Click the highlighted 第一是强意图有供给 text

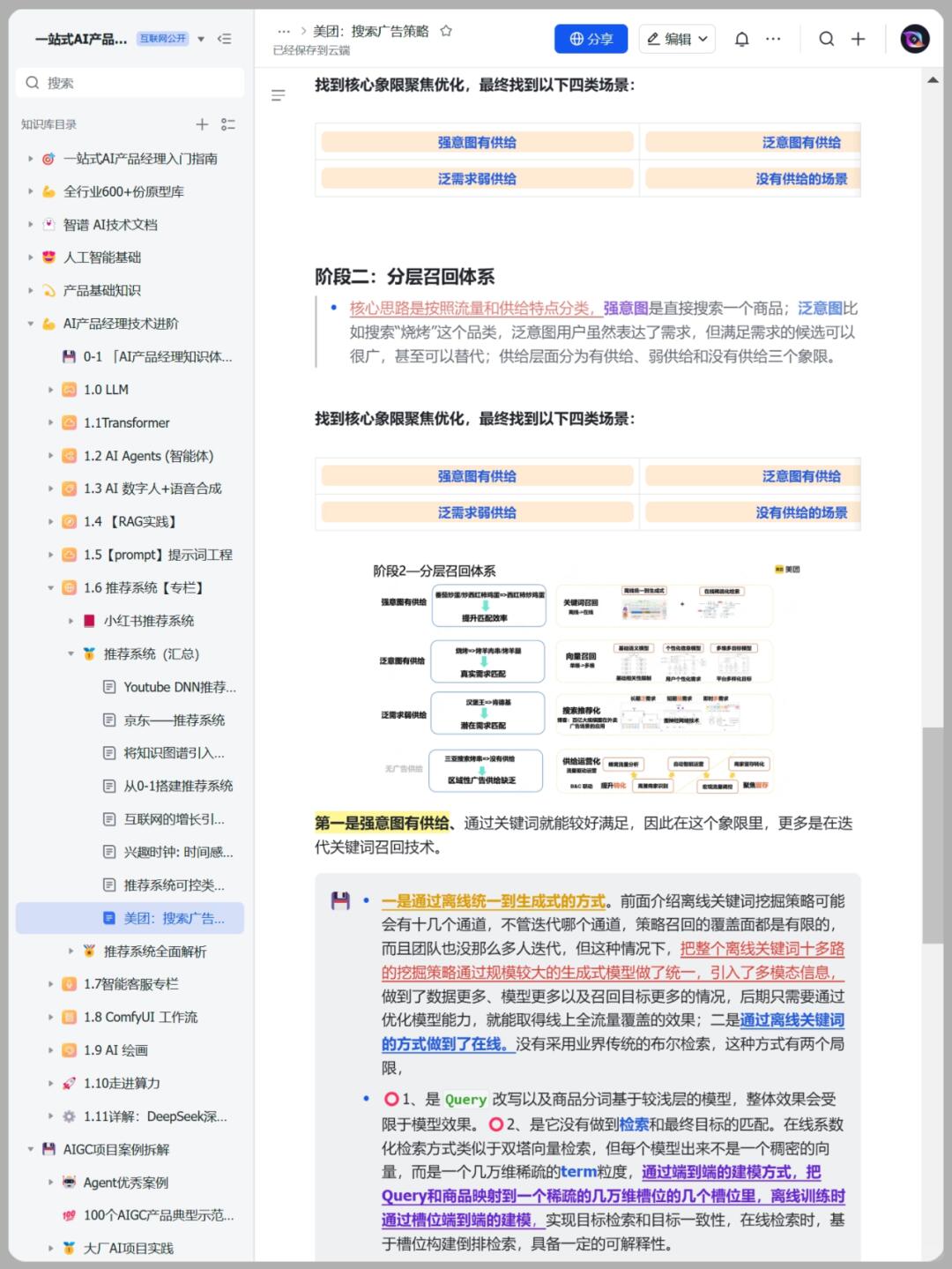pyautogui.click(x=382, y=824)
